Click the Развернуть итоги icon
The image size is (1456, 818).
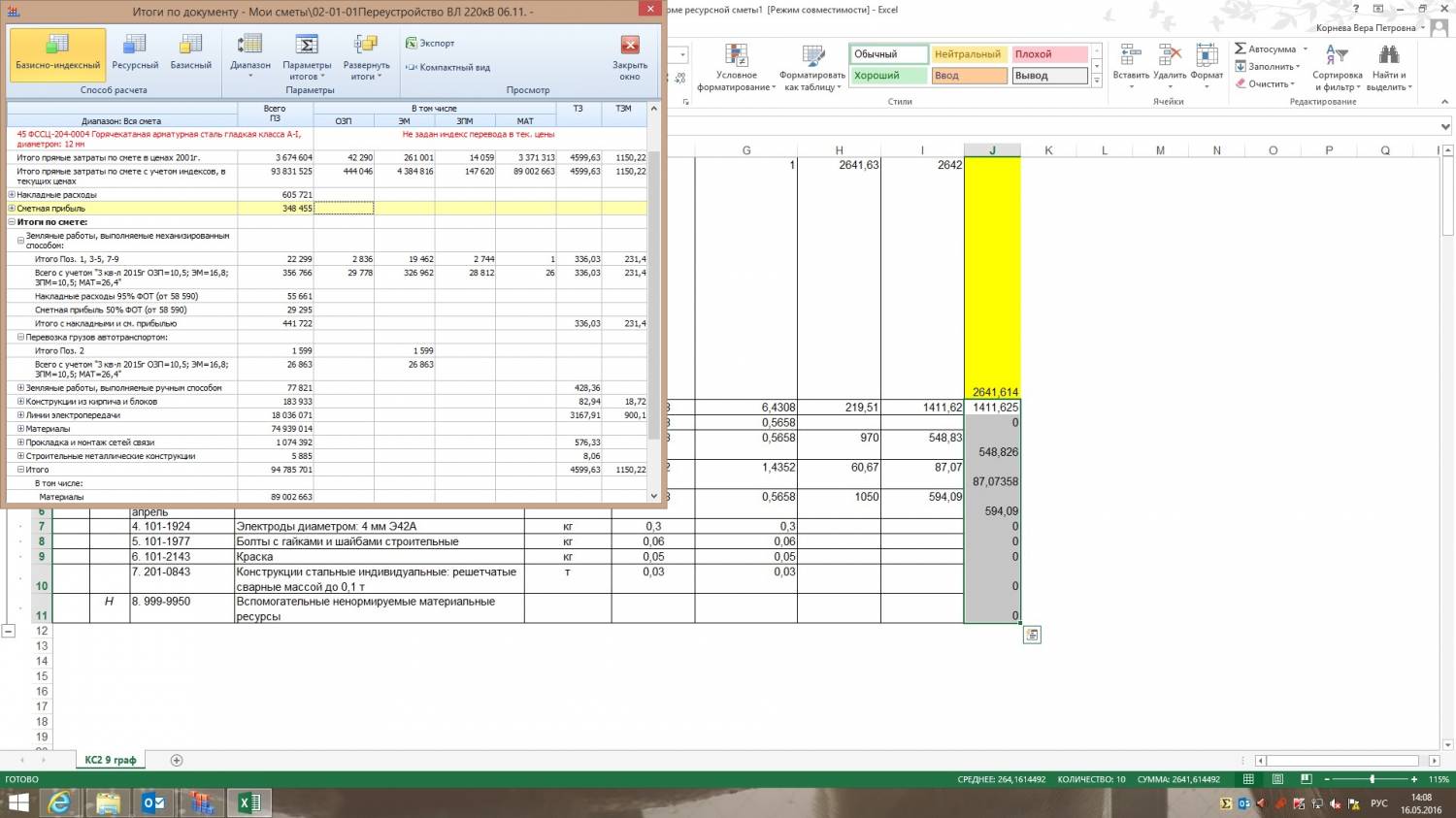366,56
